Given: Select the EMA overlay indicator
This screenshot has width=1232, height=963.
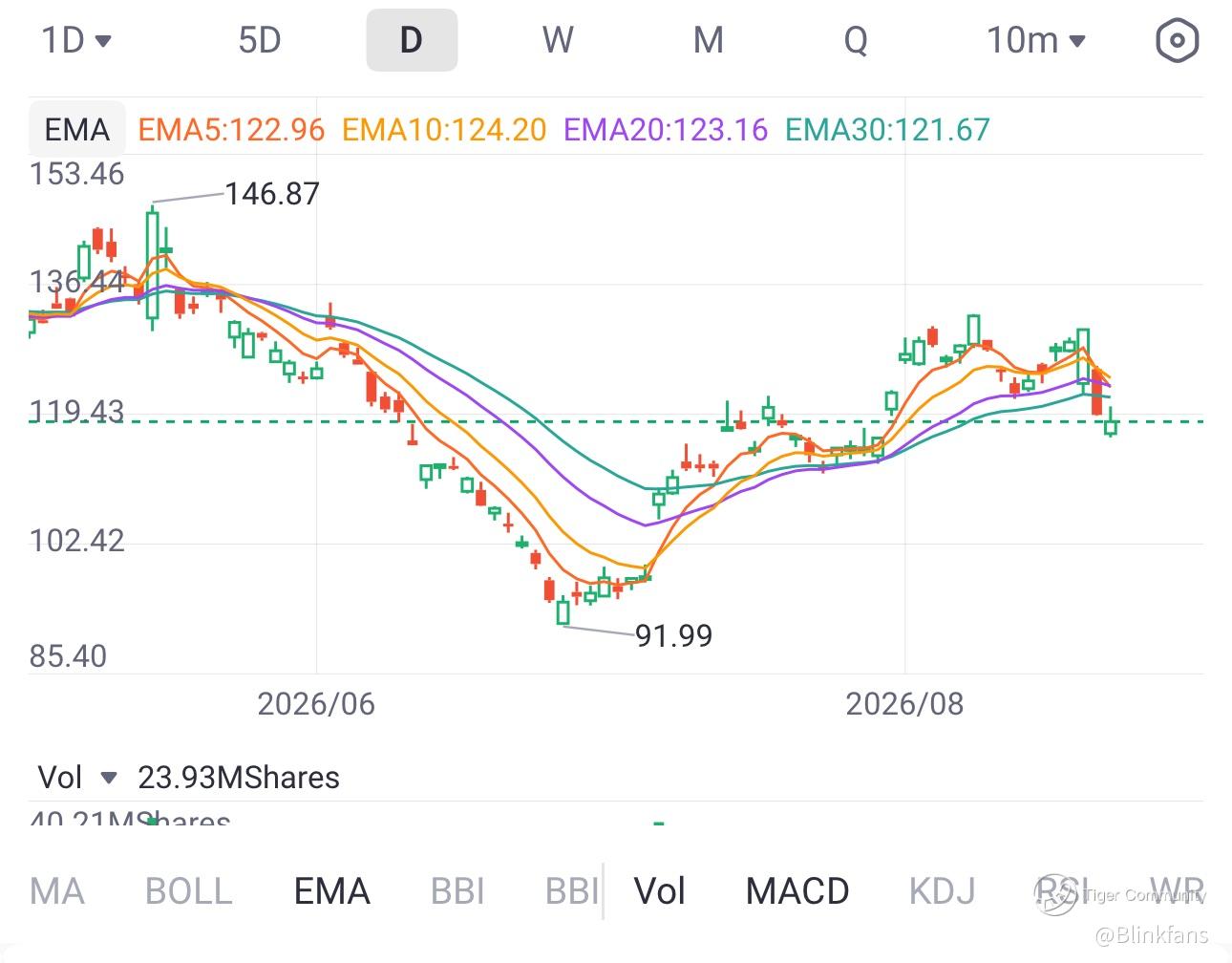Looking at the screenshot, I should point(331,891).
